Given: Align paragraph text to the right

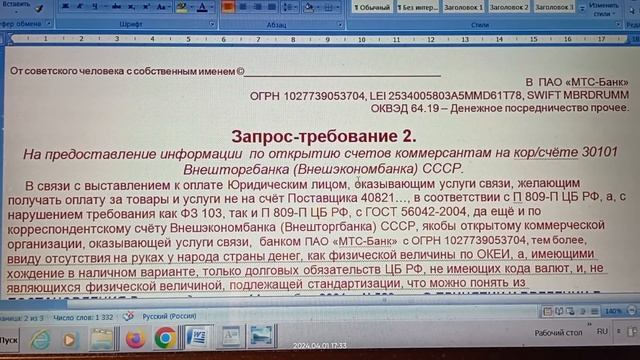Looking at the screenshot, I should click(x=258, y=7).
